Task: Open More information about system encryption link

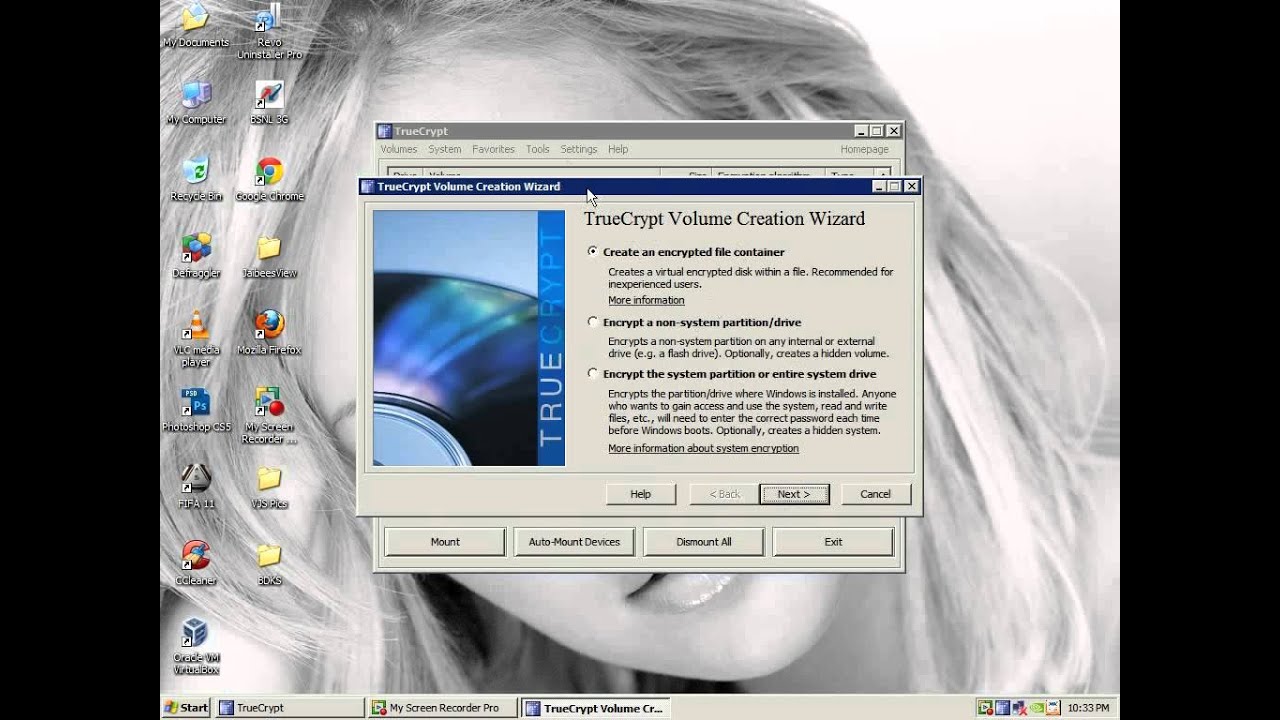Action: tap(703, 448)
